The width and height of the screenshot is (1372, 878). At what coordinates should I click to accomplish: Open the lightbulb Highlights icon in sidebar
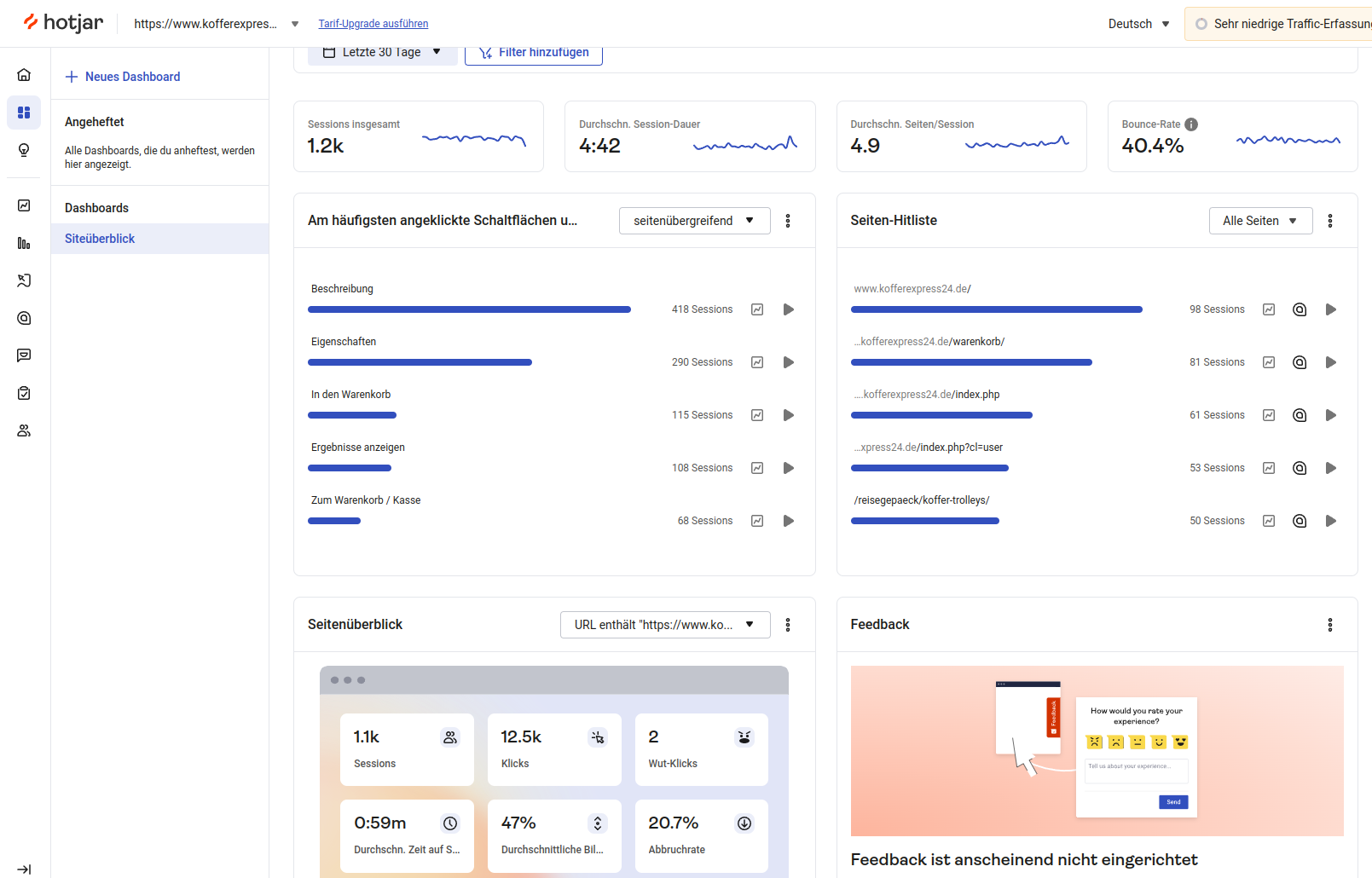(24, 150)
